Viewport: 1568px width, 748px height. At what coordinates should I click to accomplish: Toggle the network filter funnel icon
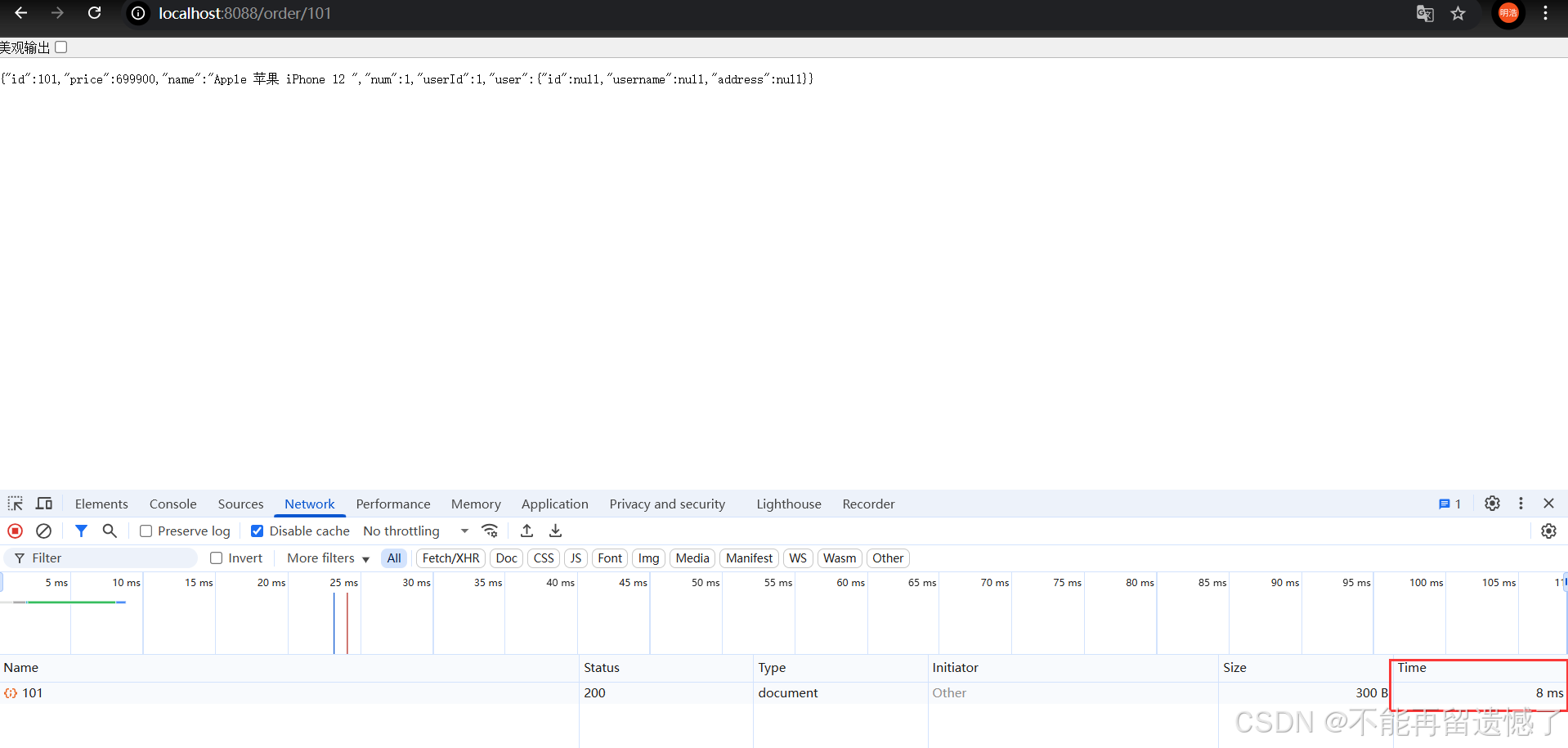81,531
